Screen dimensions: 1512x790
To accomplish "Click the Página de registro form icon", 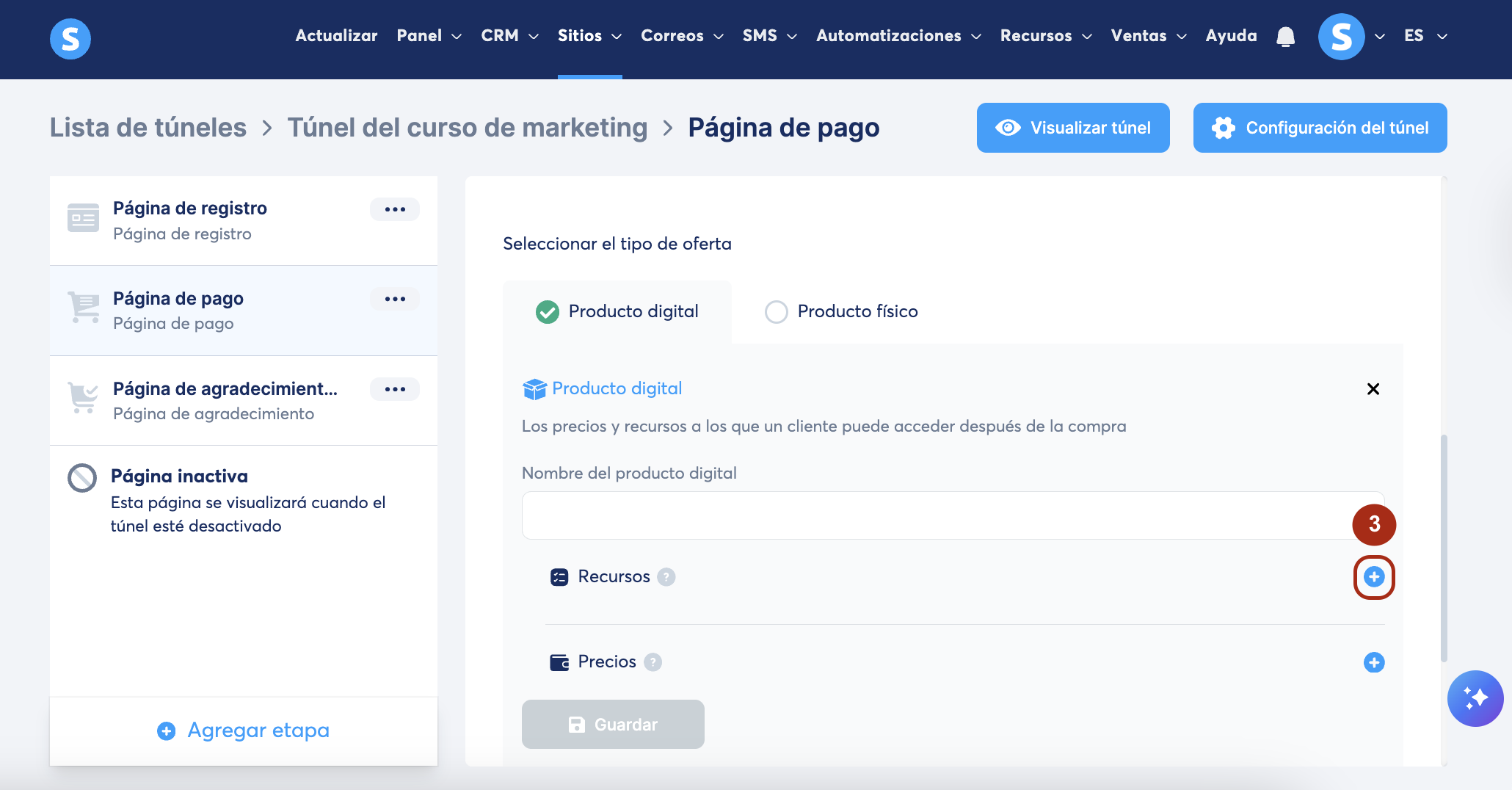I will pyautogui.click(x=83, y=218).
